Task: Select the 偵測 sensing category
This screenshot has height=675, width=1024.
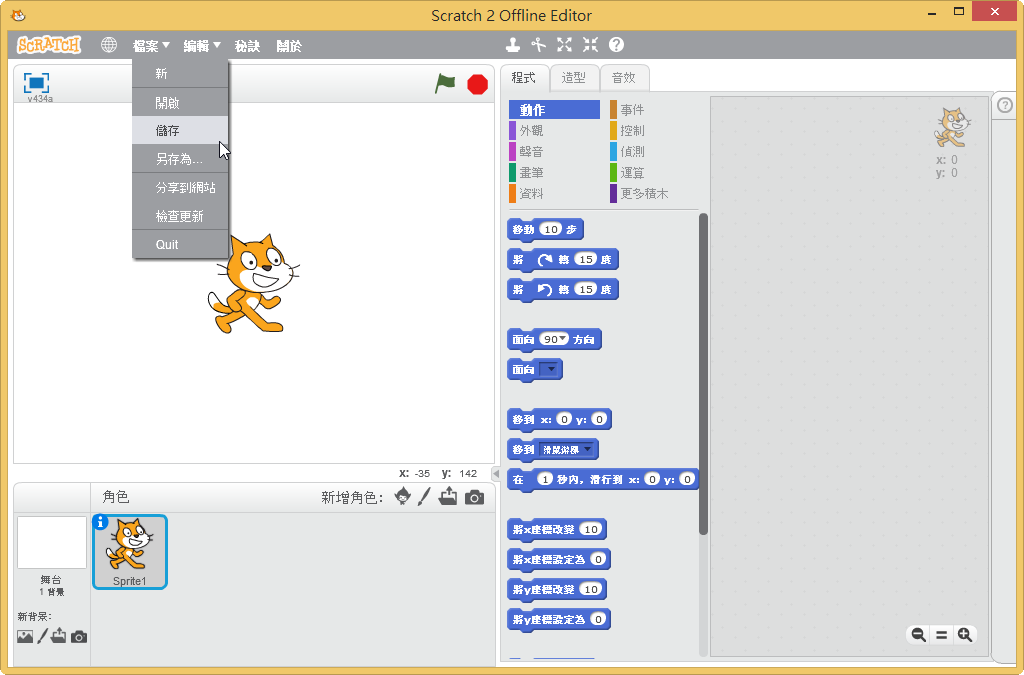Action: tap(654, 151)
